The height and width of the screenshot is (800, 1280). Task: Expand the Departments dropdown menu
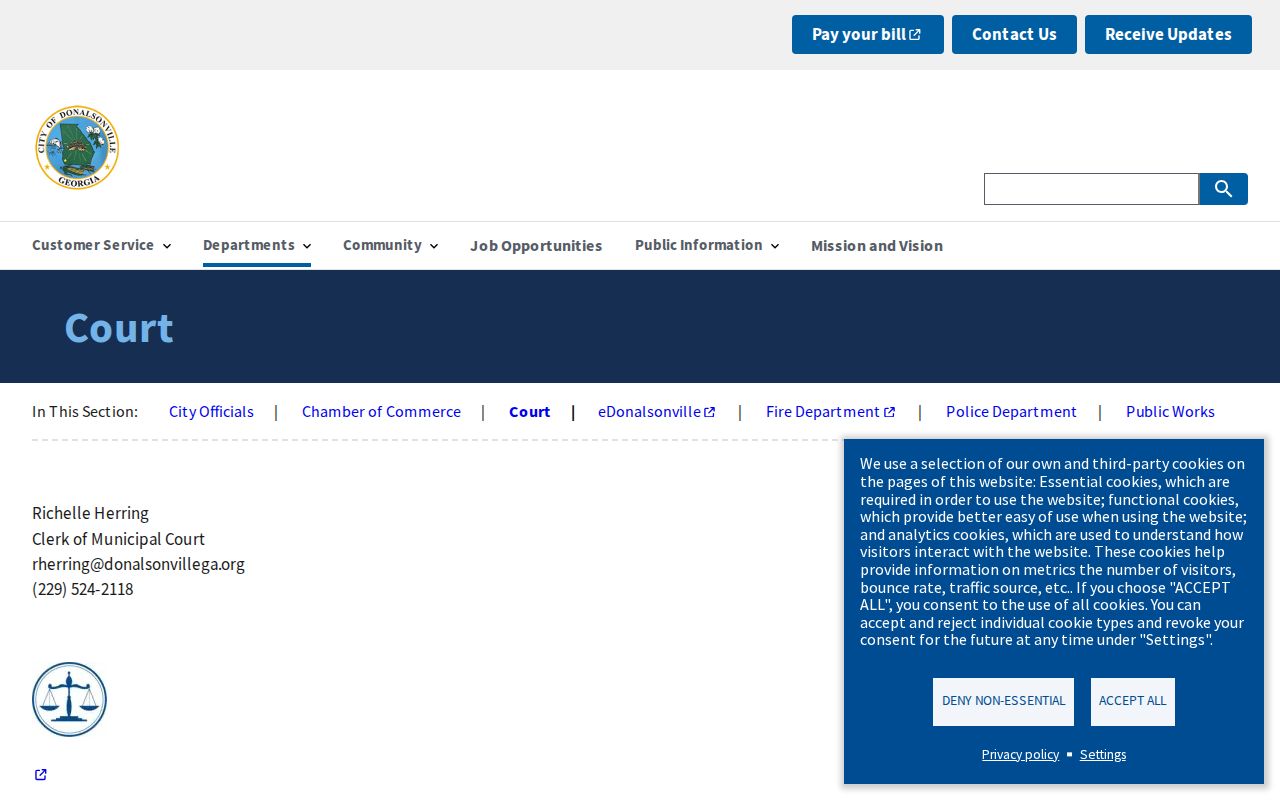point(257,245)
